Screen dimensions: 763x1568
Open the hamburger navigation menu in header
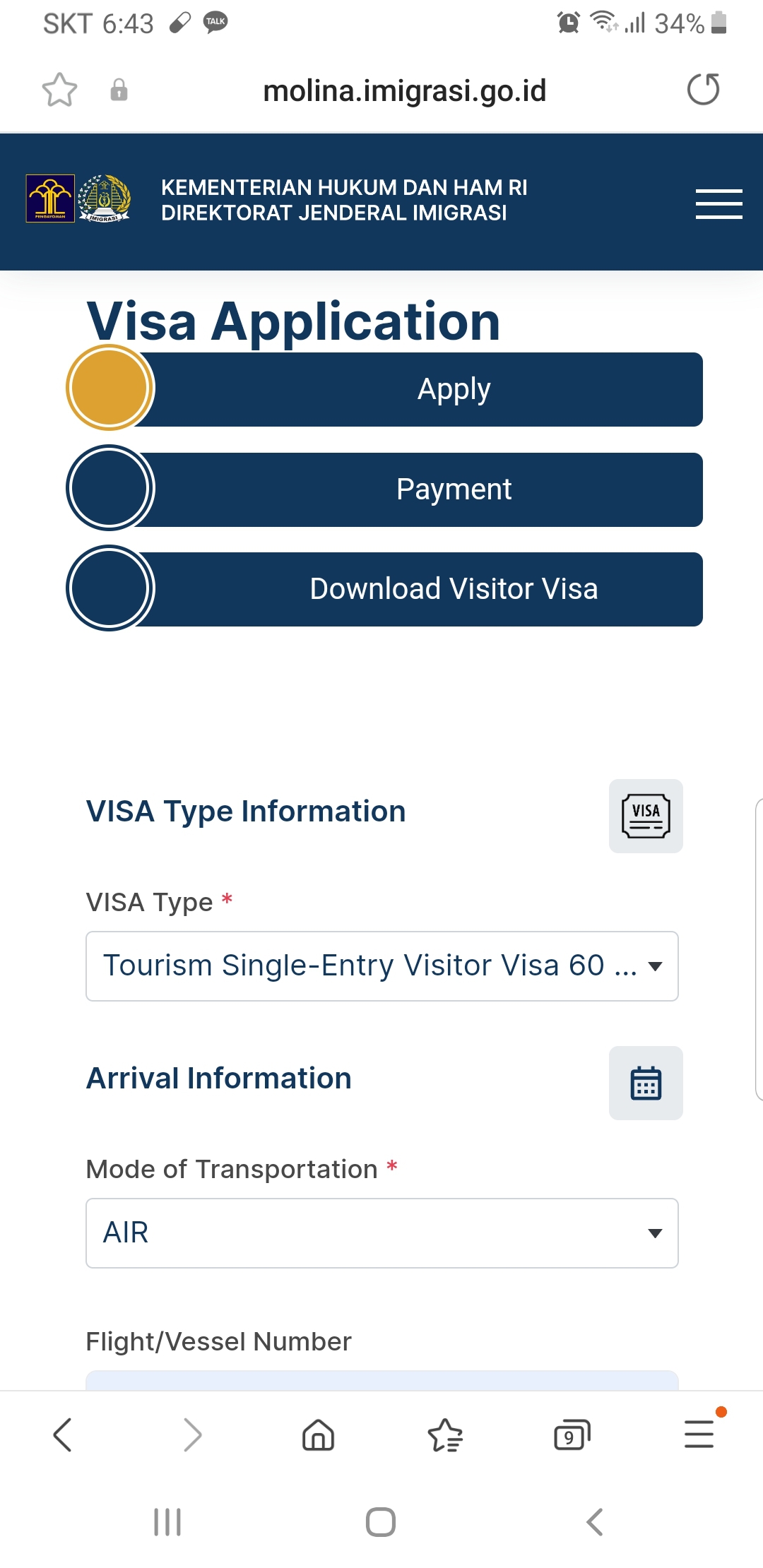coord(718,204)
